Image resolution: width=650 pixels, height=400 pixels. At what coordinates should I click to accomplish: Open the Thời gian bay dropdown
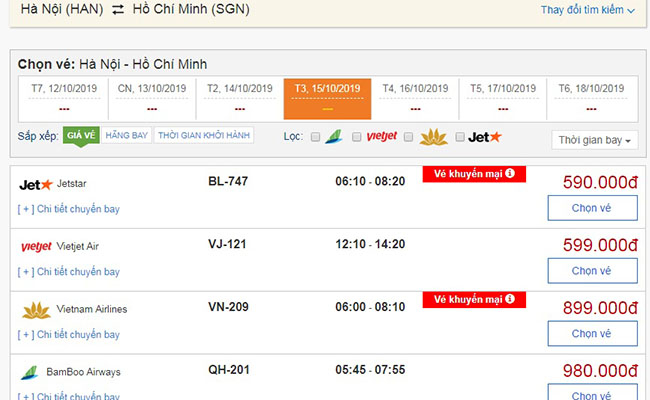(x=595, y=140)
